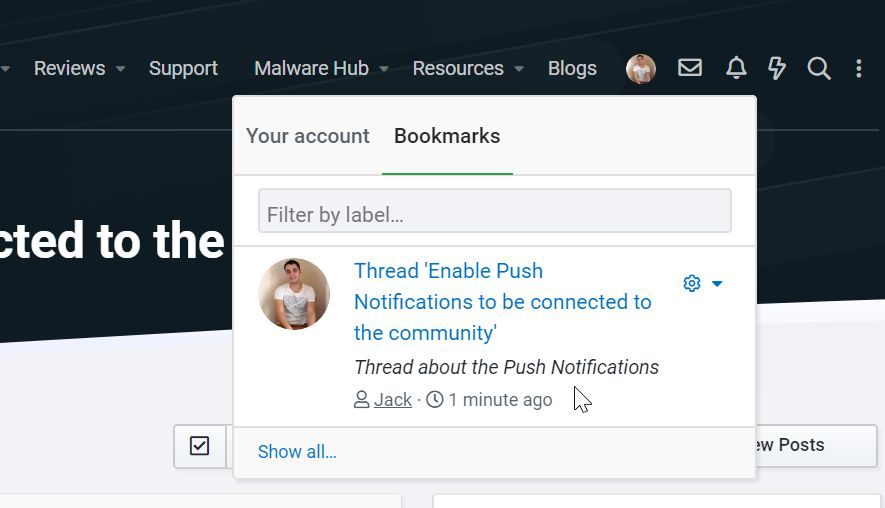The height and width of the screenshot is (508, 885).
Task: Click the clock icon beside timestamp
Action: click(x=435, y=400)
